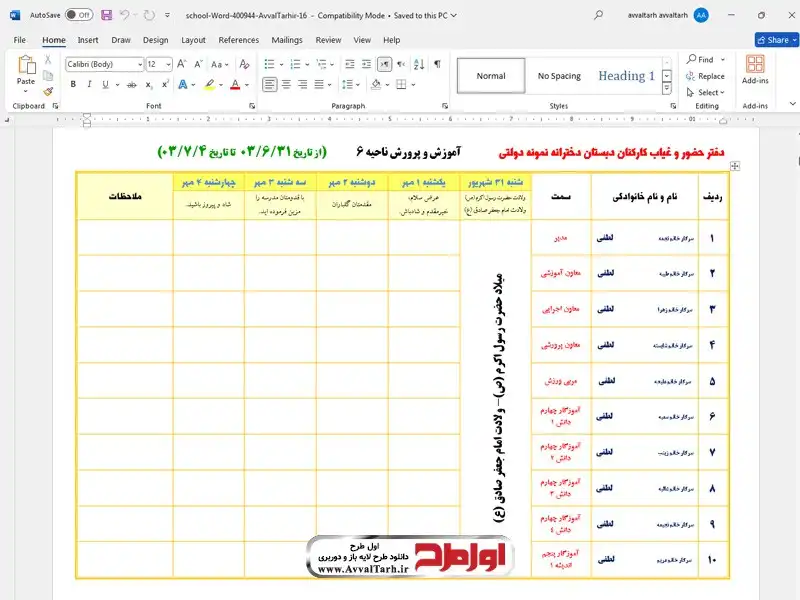Click the Share button
The width and height of the screenshot is (800, 600).
776,40
